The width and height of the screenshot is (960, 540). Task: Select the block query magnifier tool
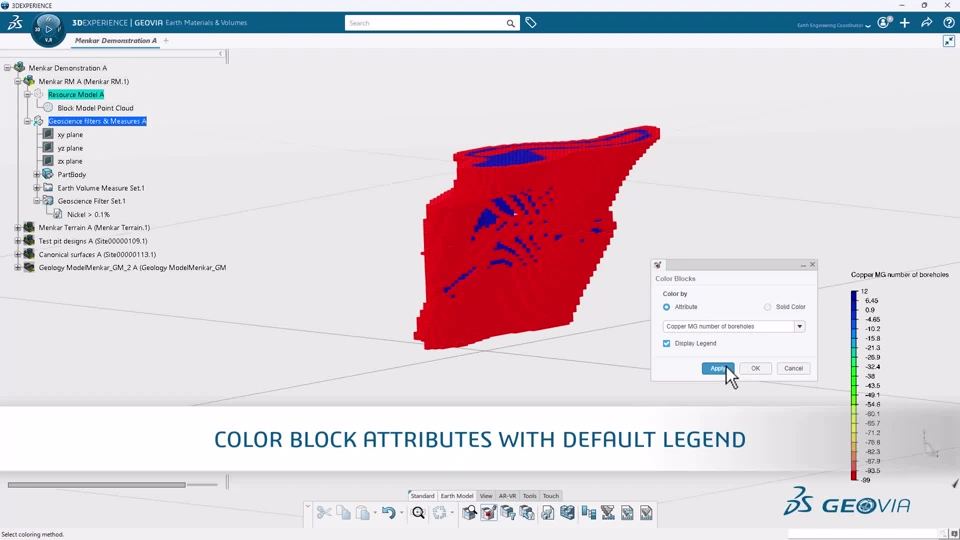pyautogui.click(x=469, y=512)
